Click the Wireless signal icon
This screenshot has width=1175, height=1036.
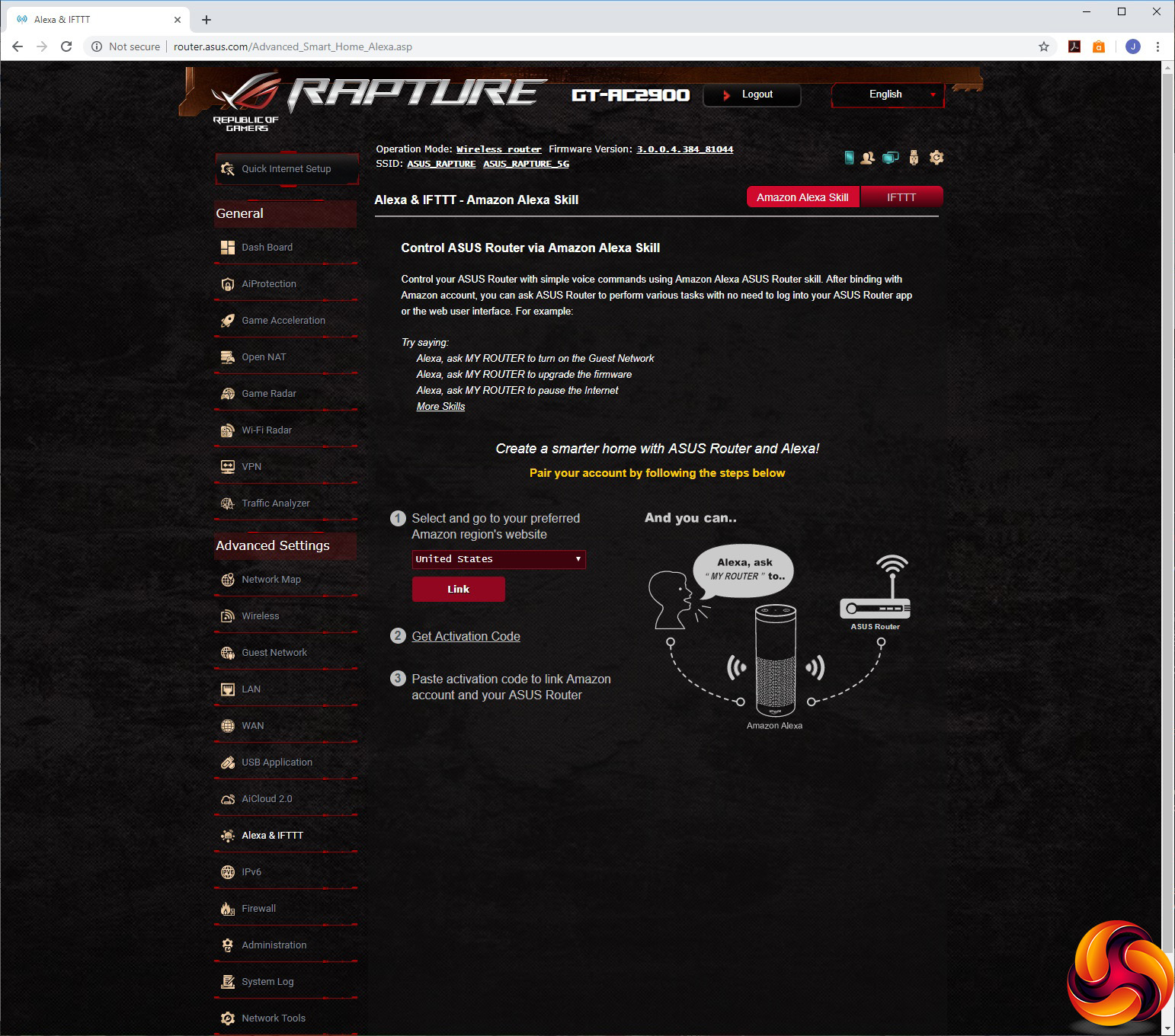tap(227, 616)
